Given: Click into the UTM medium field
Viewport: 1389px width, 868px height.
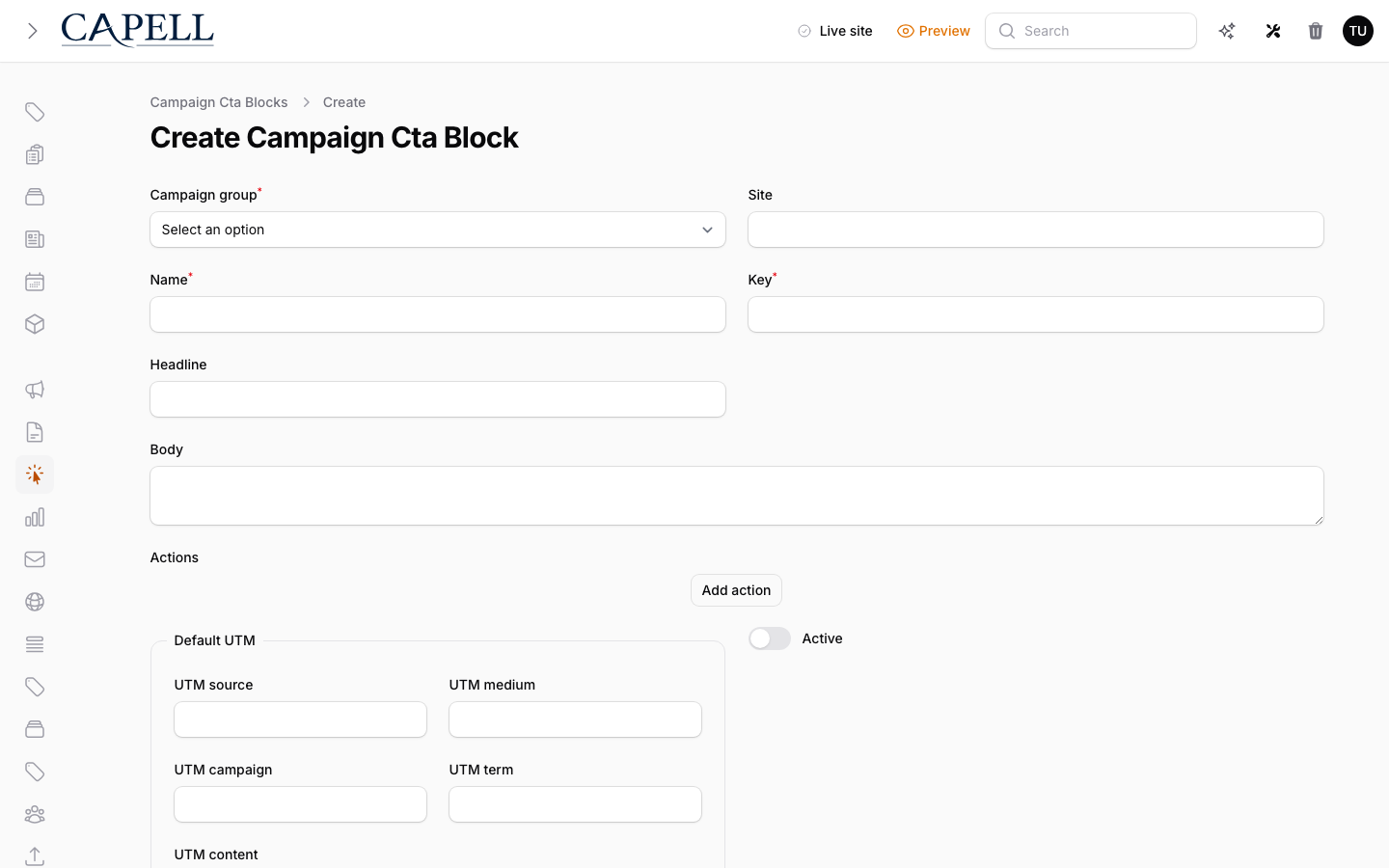Looking at the screenshot, I should tap(575, 719).
